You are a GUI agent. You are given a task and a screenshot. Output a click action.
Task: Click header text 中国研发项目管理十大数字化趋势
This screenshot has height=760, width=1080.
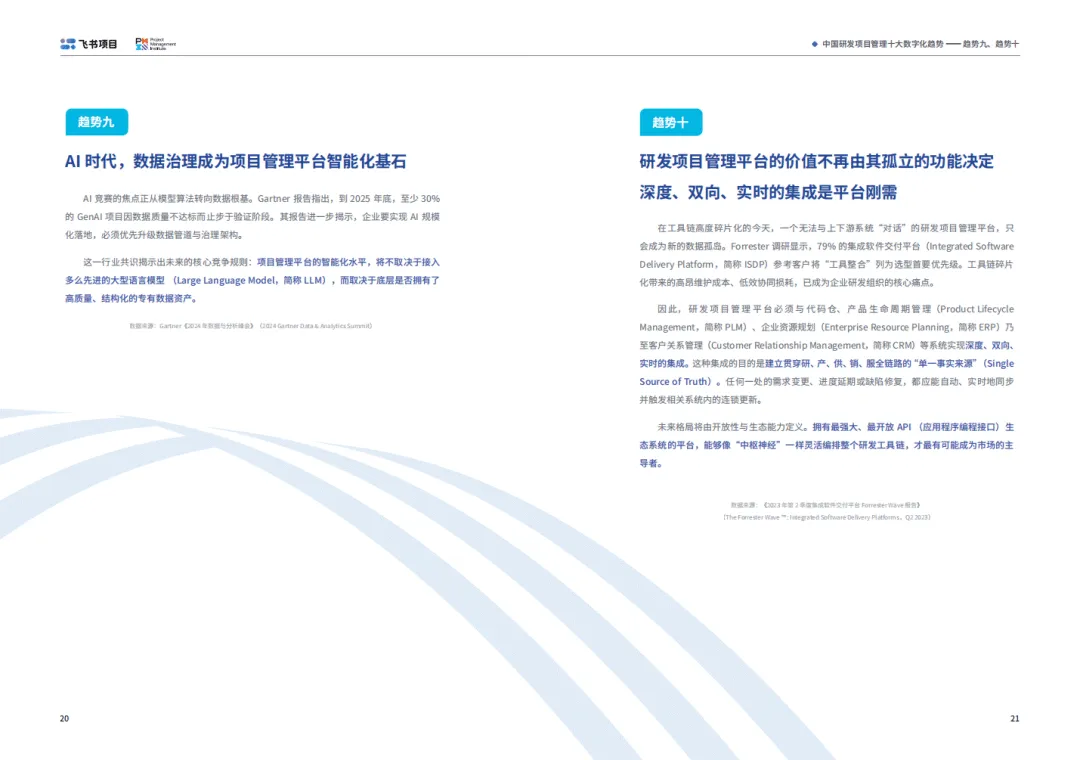[882, 44]
